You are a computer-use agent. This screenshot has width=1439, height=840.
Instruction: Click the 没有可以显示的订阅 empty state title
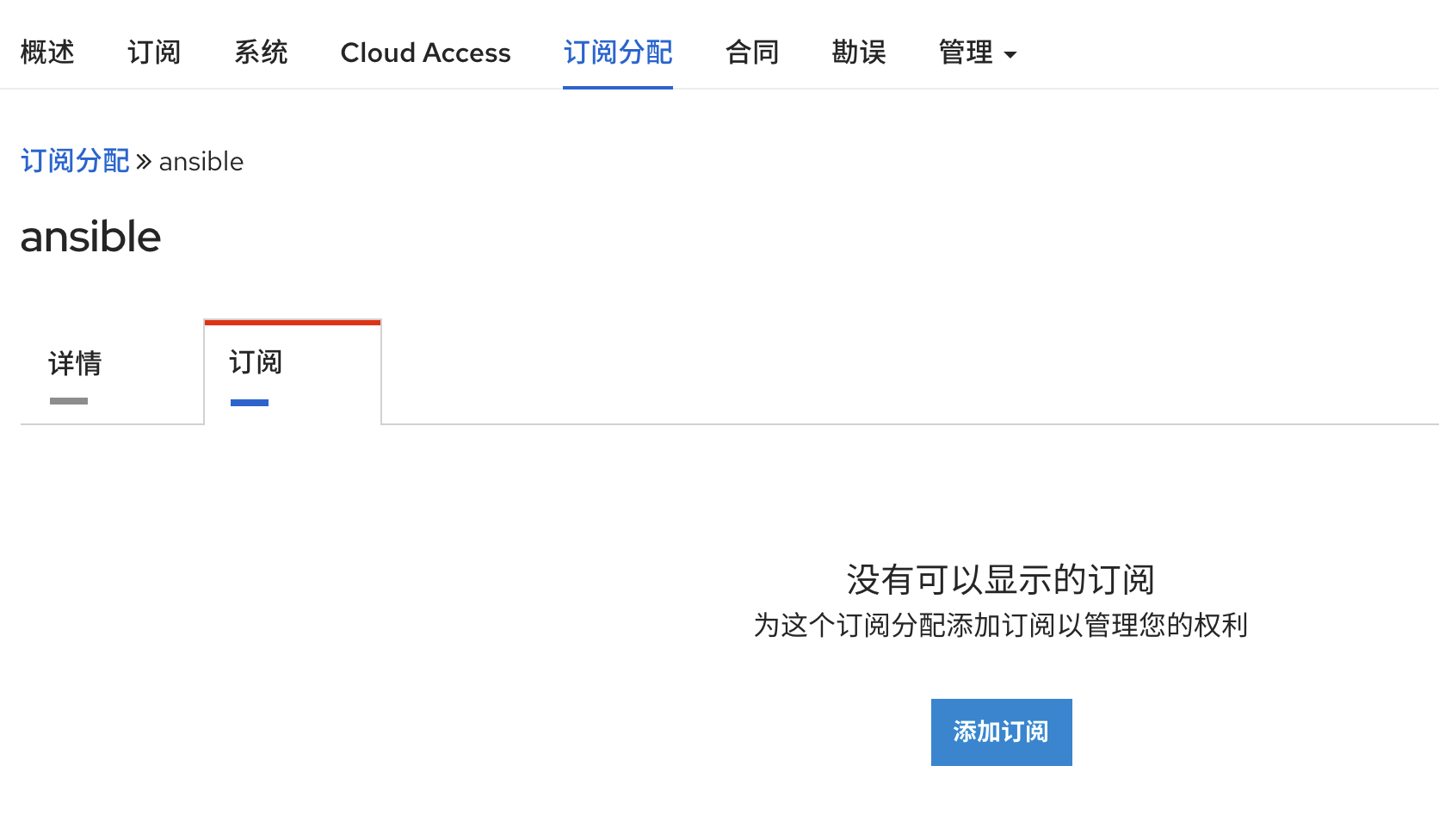pos(1000,579)
